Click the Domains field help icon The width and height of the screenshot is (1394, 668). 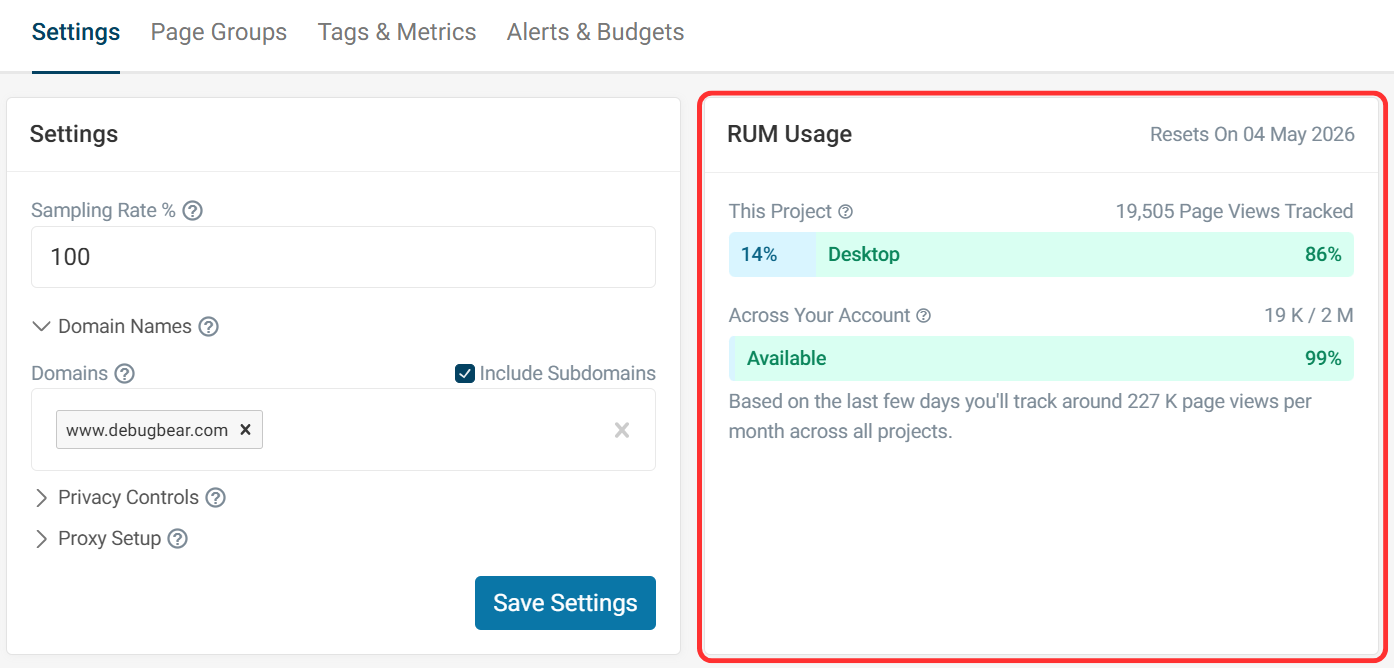click(124, 374)
